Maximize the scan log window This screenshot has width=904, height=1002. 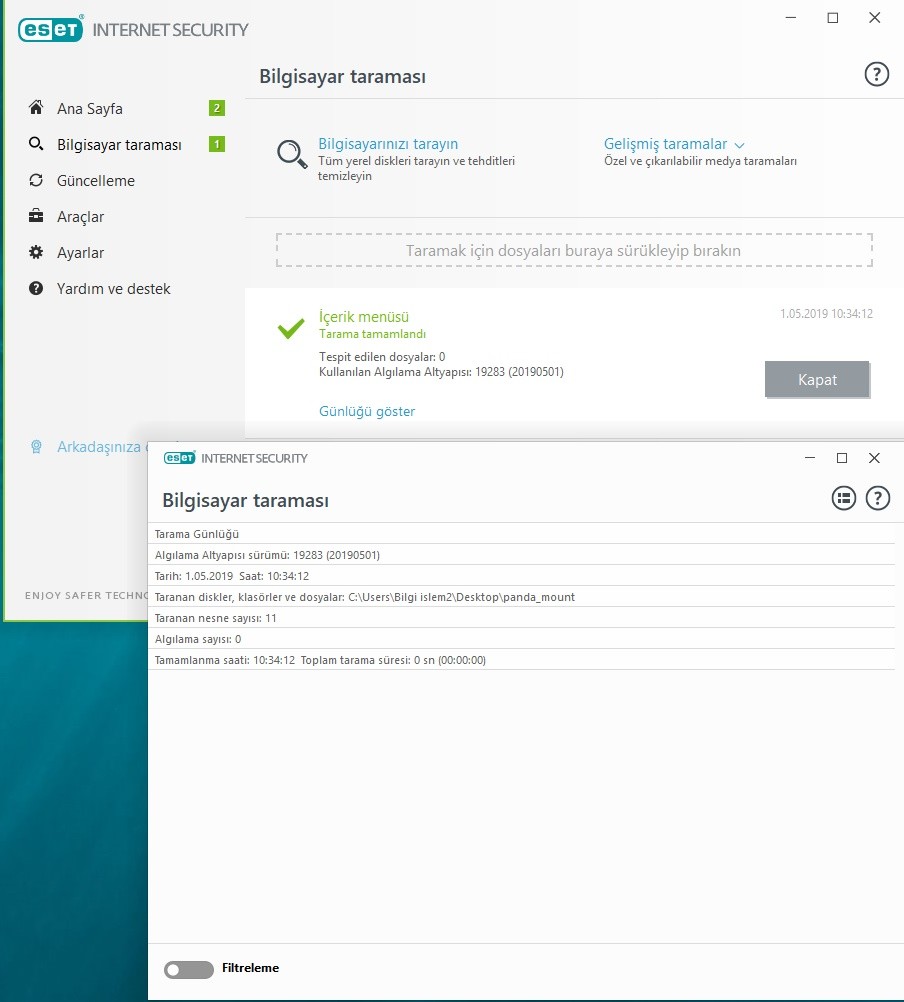pos(842,458)
